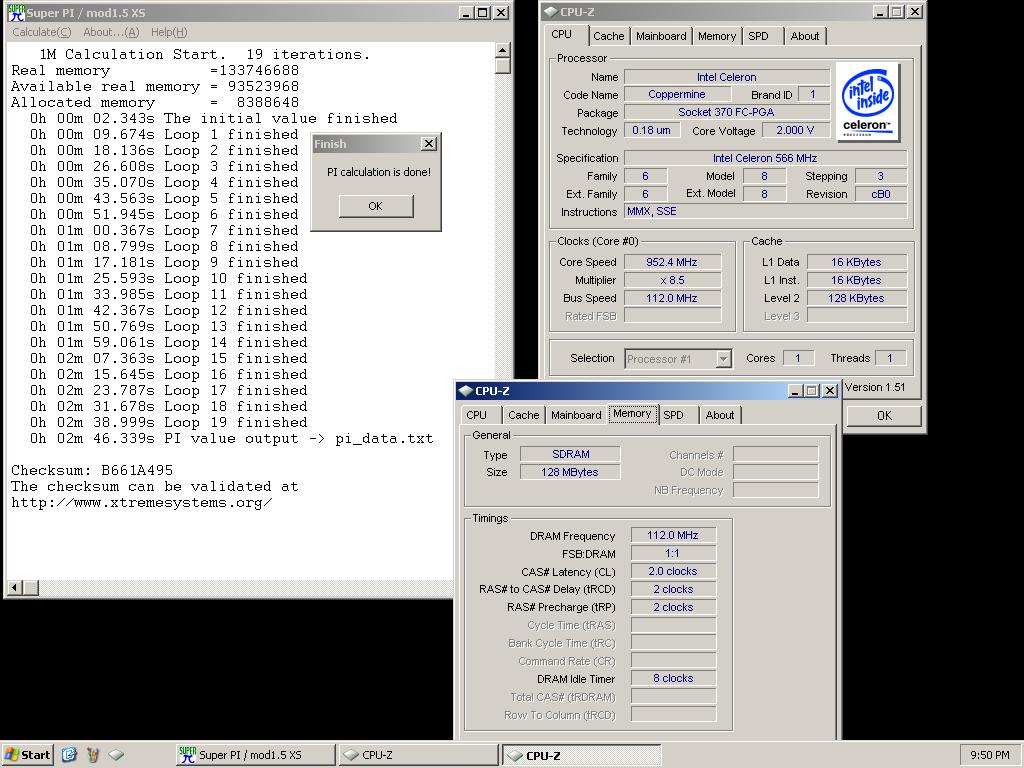Open the About menu in Super PI

pyautogui.click(x=111, y=32)
